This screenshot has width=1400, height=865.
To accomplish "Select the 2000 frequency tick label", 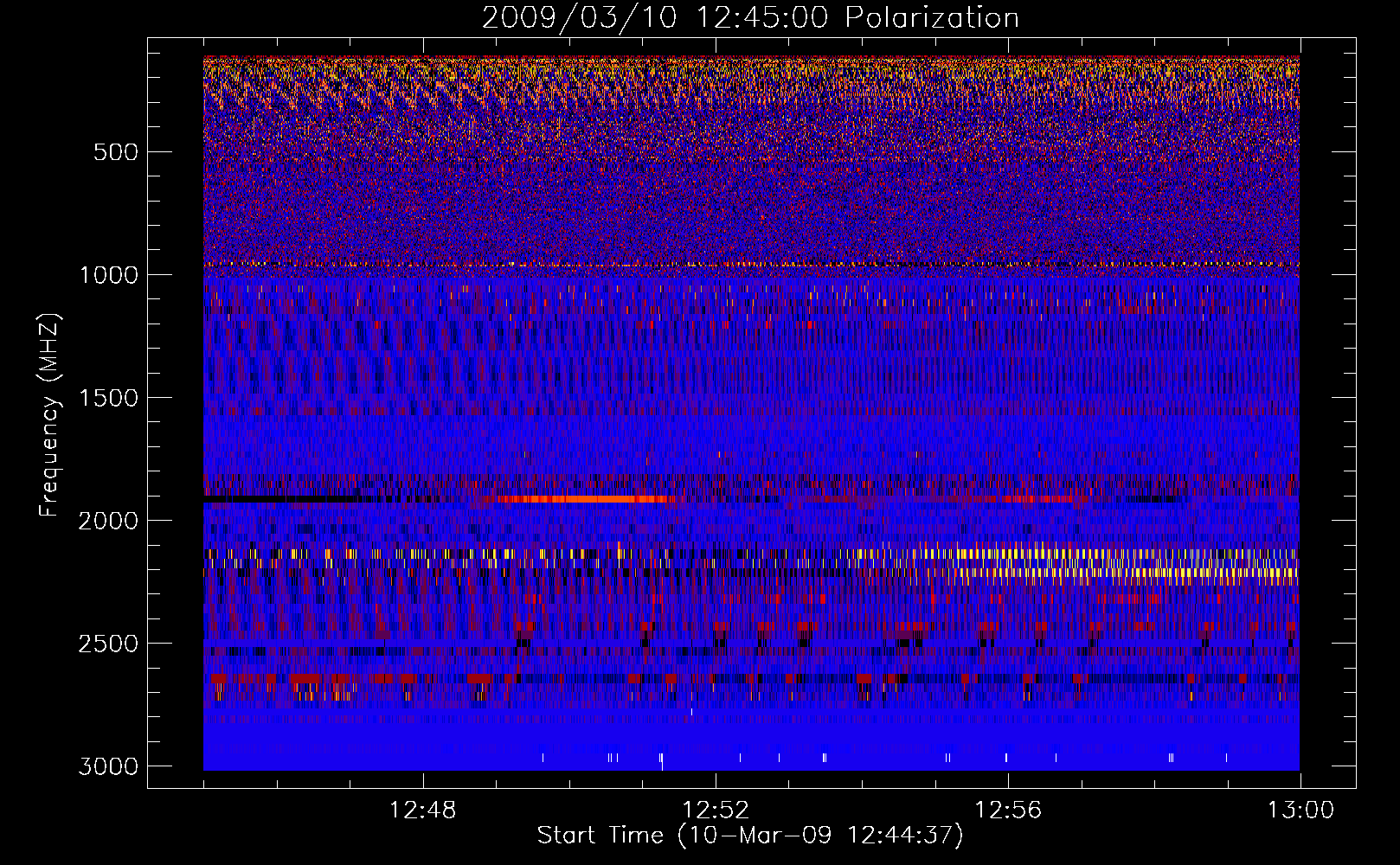I will (x=108, y=521).
